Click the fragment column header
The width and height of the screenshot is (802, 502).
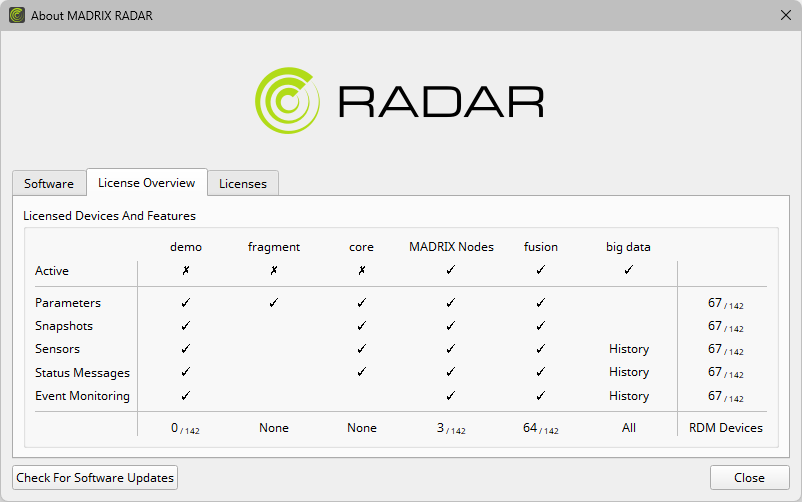[274, 247]
